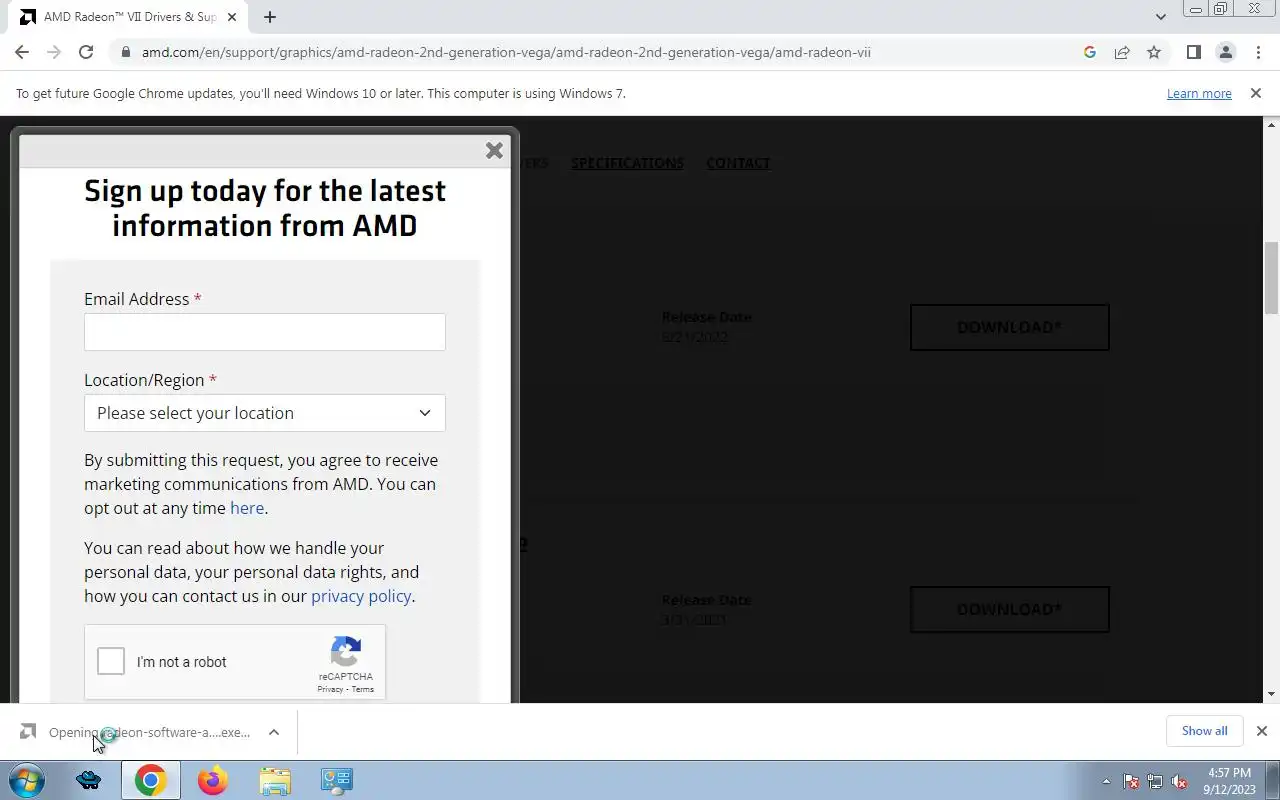Screen dimensions: 1280x800
Task: Open a new browser tab
Action: (x=270, y=17)
